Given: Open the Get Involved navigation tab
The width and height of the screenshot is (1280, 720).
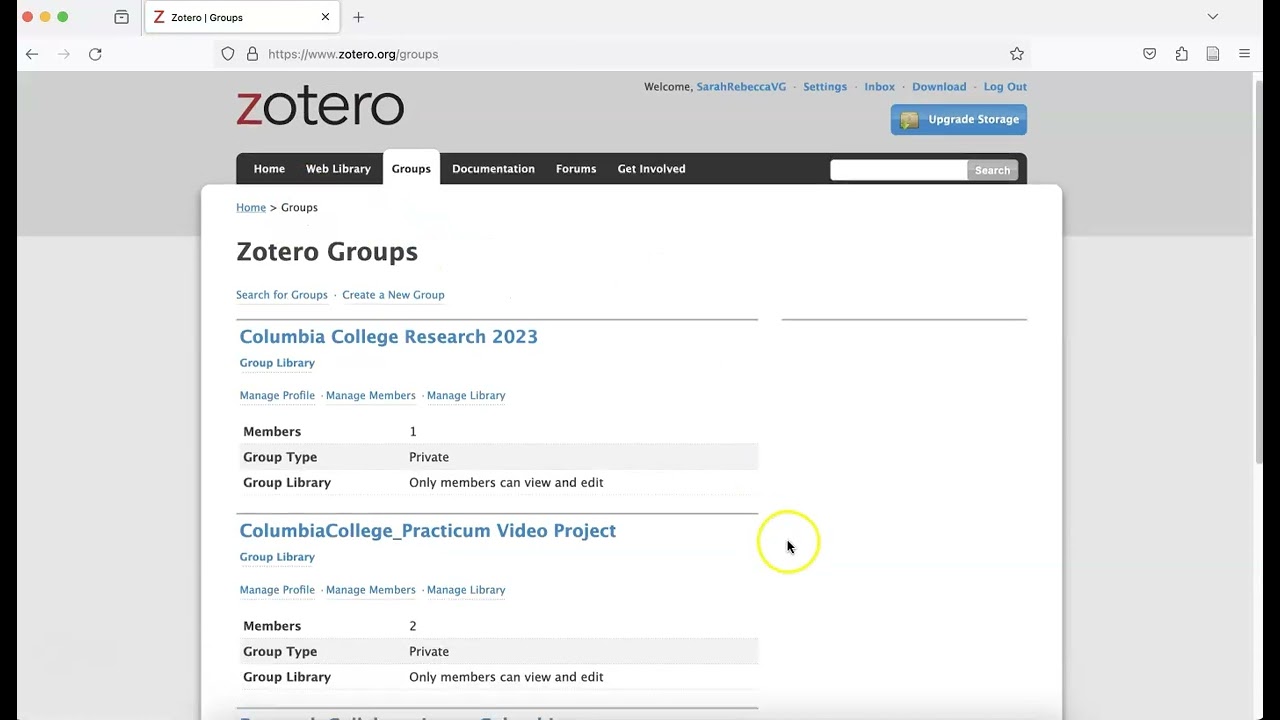Looking at the screenshot, I should pyautogui.click(x=651, y=169).
